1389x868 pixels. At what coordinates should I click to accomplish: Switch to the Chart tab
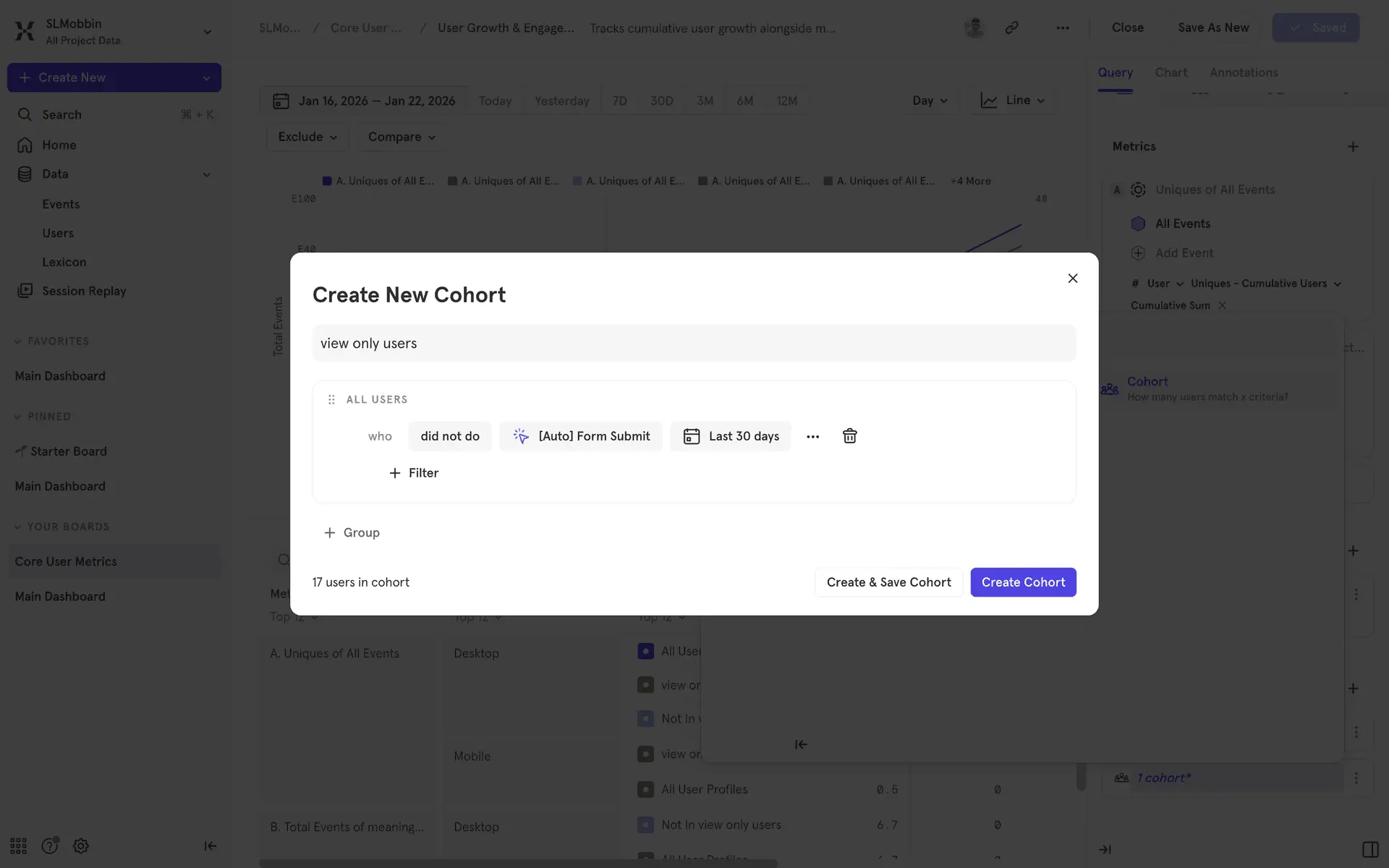(x=1171, y=72)
